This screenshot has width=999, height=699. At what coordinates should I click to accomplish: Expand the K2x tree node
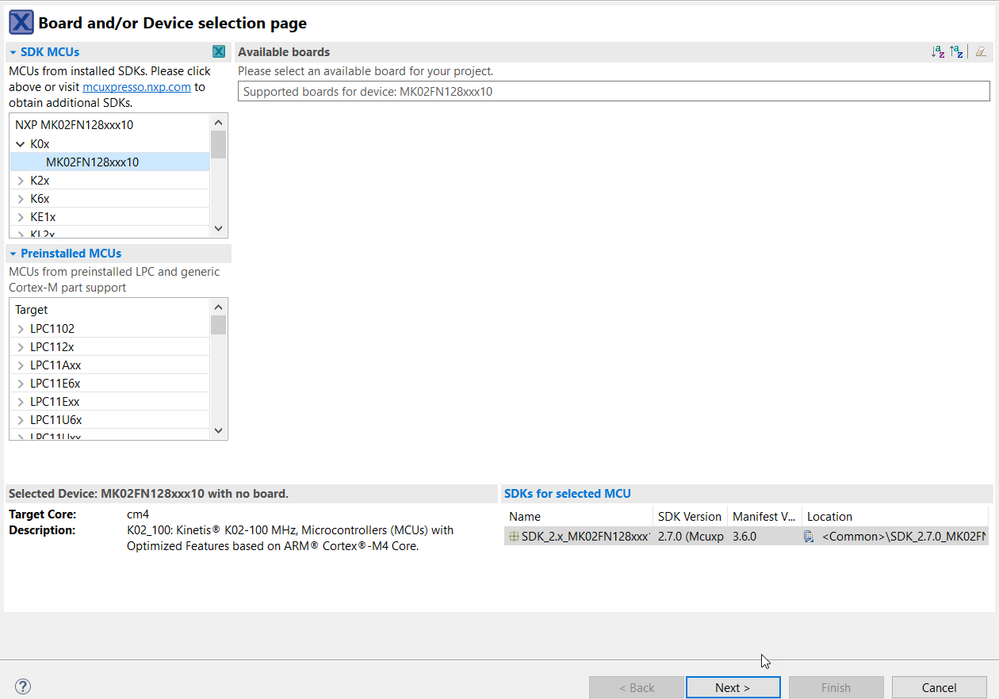pos(20,181)
